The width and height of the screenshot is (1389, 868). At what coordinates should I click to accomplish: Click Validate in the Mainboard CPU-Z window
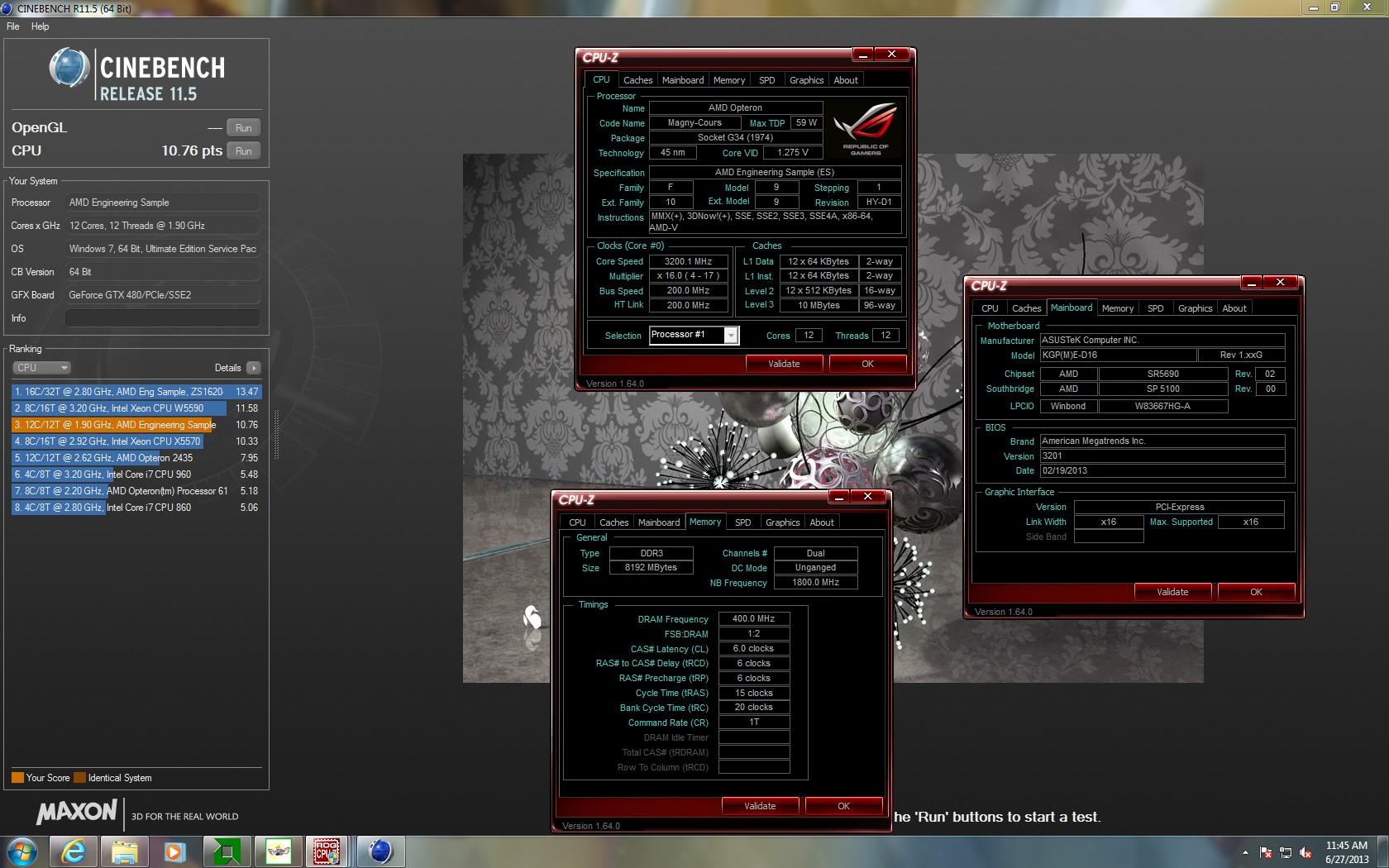tap(1172, 592)
